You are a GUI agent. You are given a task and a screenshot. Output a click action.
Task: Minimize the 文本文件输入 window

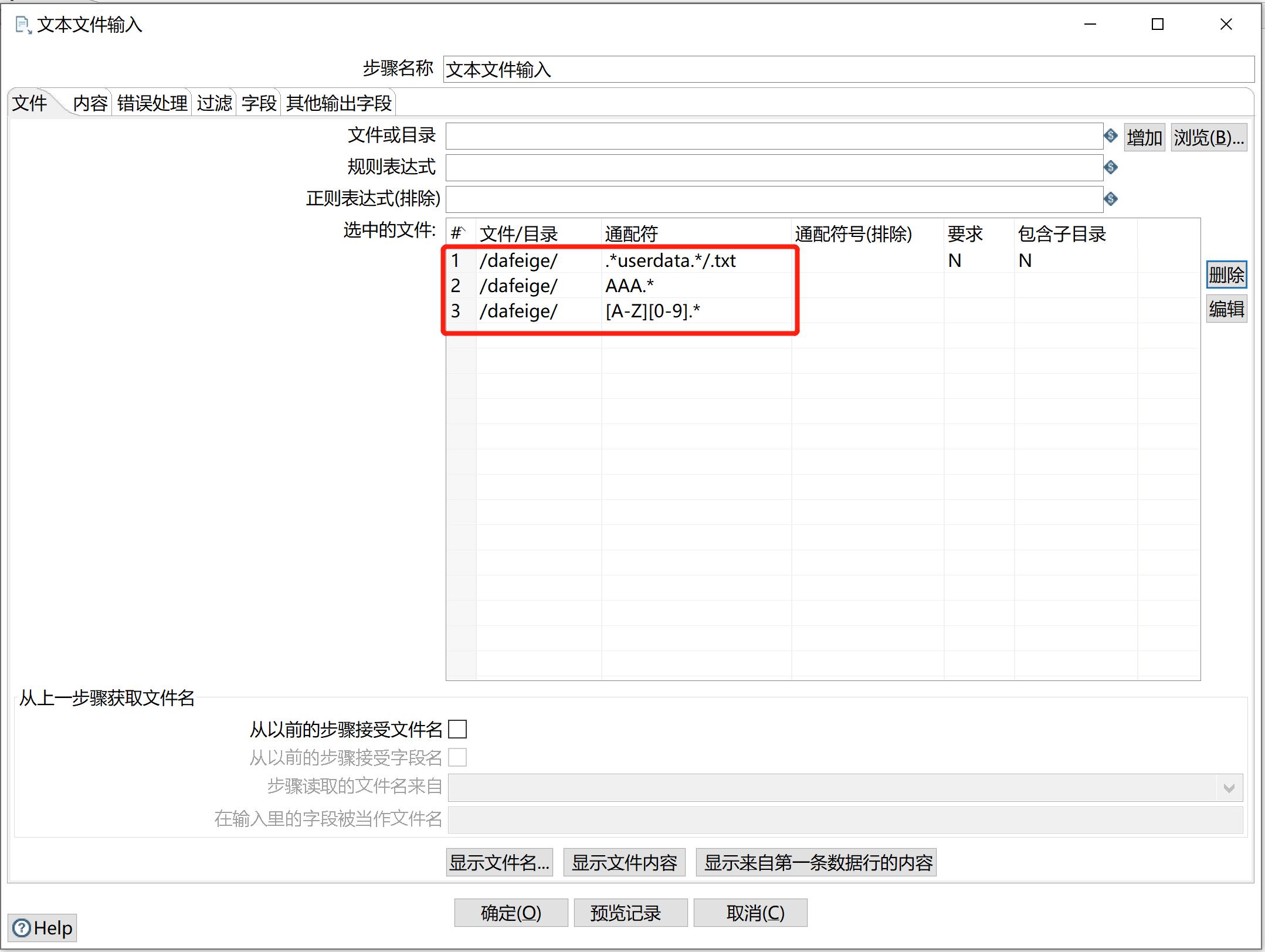(1090, 25)
